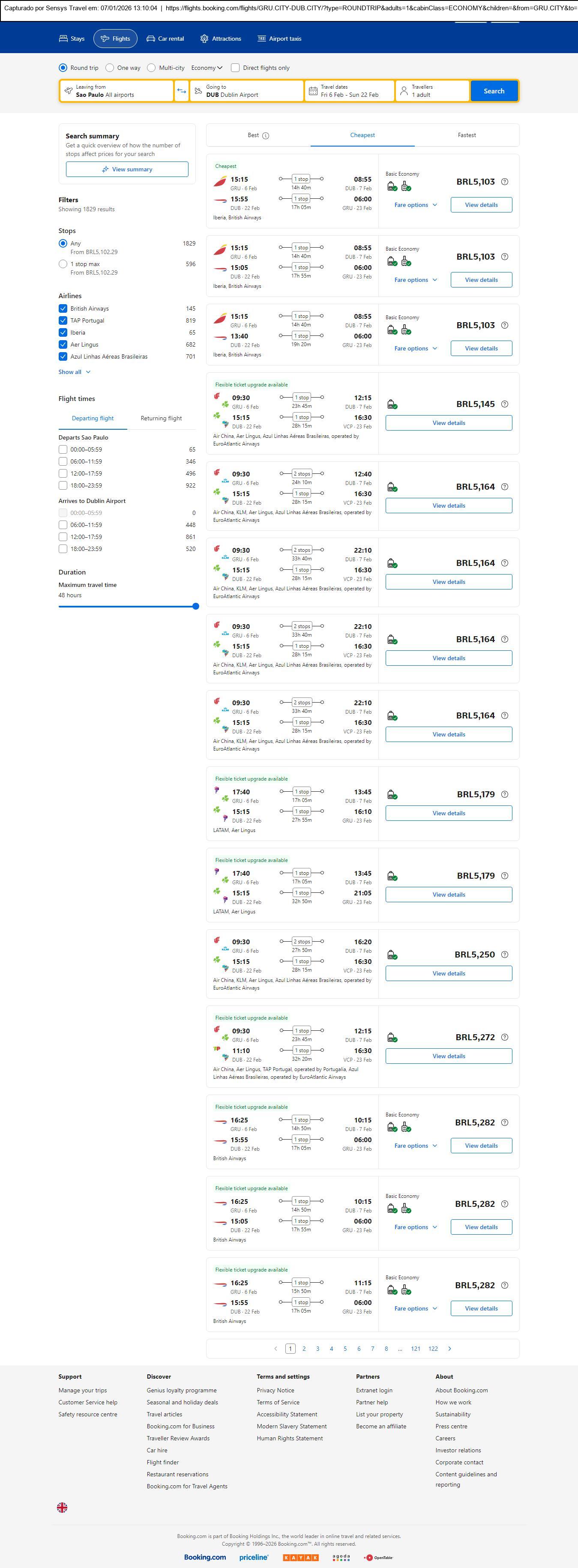The height and width of the screenshot is (1568, 578).
Task: Click the calendar icon in Travel dates field
Action: point(313,91)
